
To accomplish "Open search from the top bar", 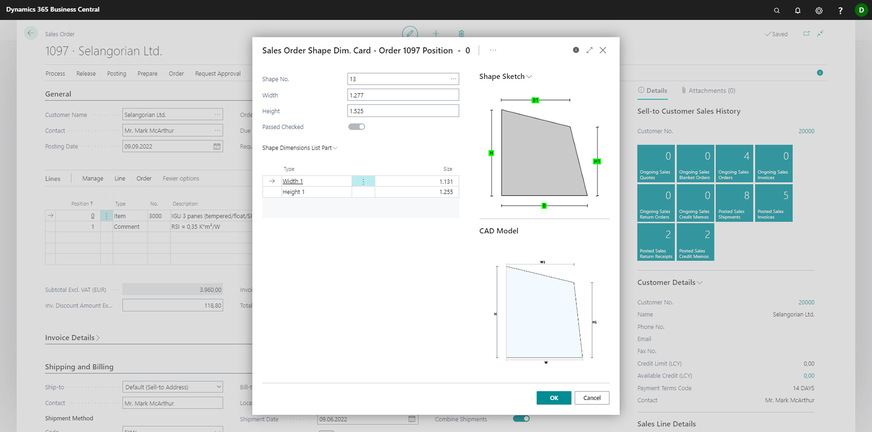I will [777, 9].
